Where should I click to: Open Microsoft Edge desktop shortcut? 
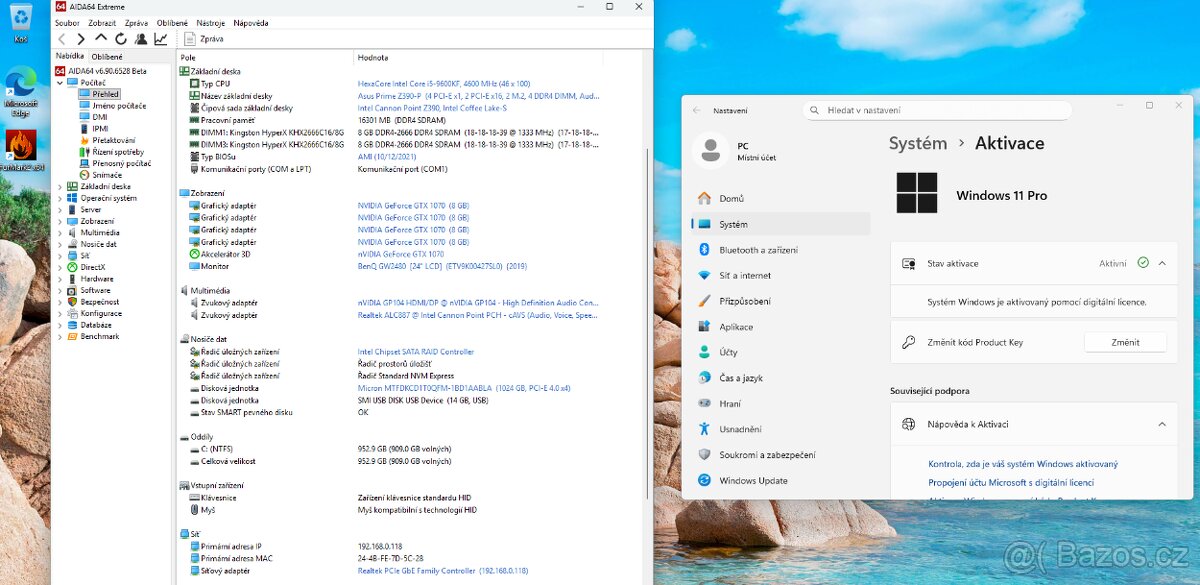[20, 85]
